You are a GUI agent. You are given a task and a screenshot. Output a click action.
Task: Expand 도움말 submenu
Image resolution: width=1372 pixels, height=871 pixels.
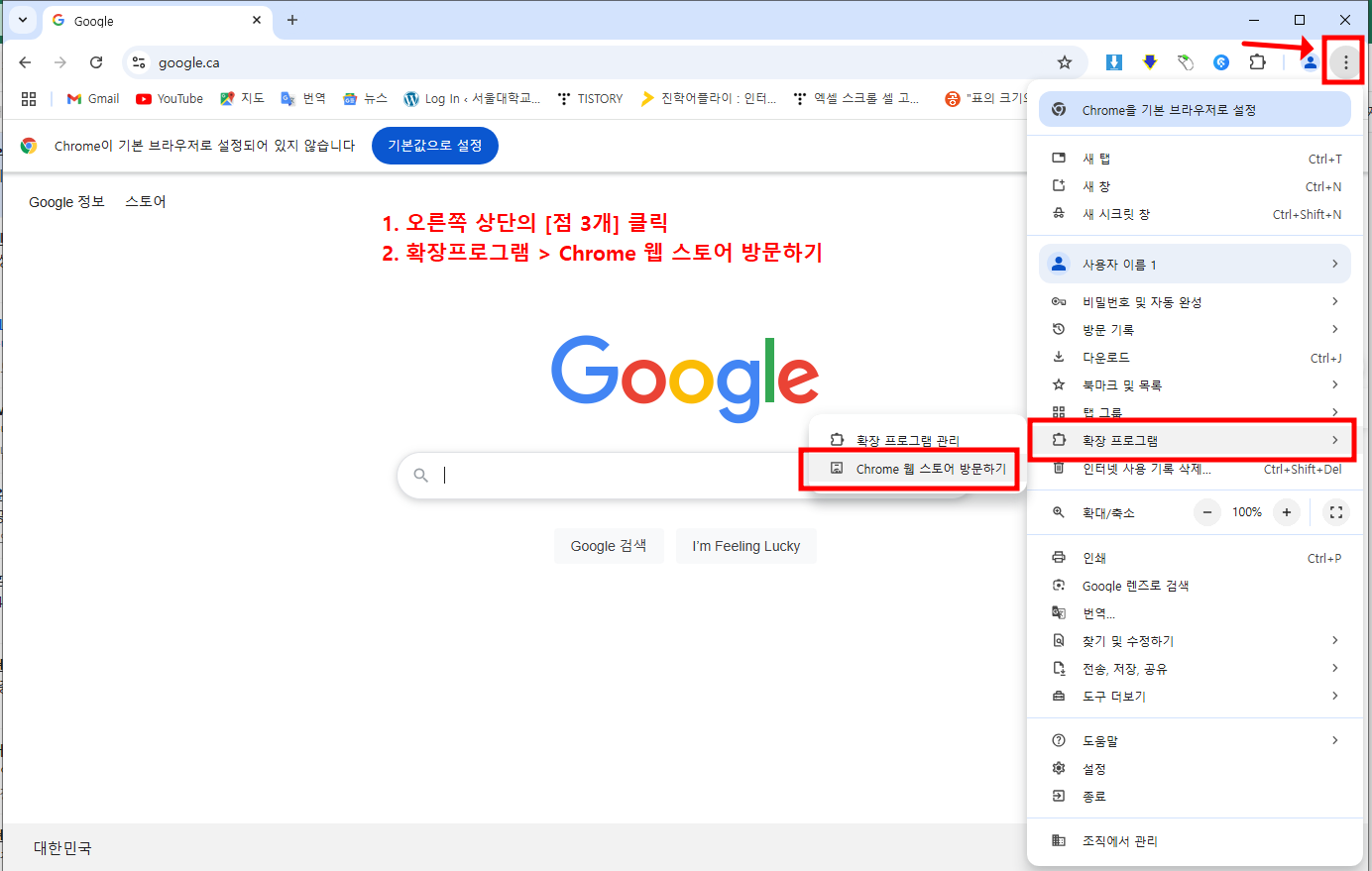[1195, 740]
